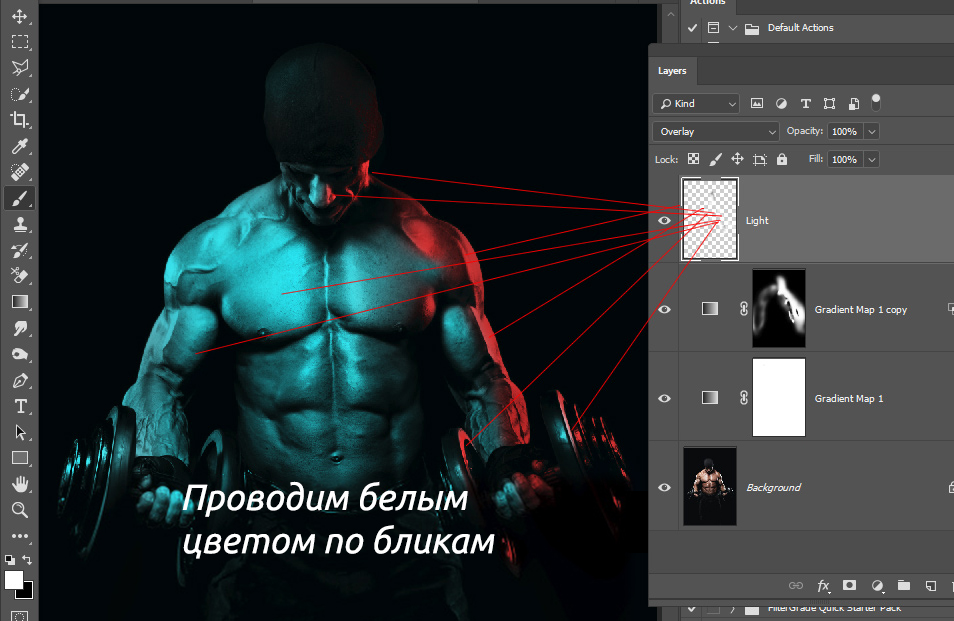The height and width of the screenshot is (621, 954).
Task: Hide the Background layer
Action: coord(664,487)
